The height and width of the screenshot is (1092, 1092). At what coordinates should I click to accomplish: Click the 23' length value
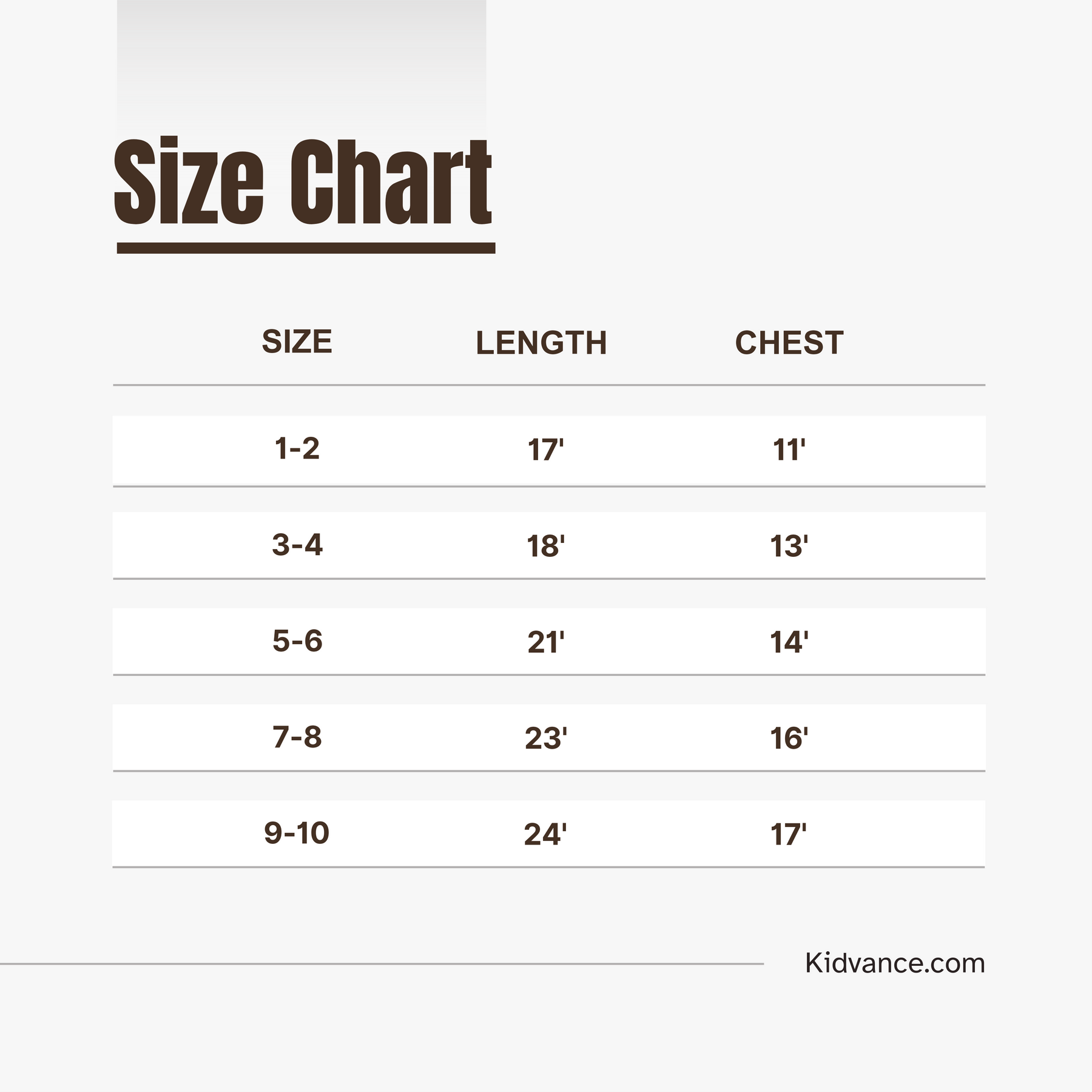click(x=545, y=739)
